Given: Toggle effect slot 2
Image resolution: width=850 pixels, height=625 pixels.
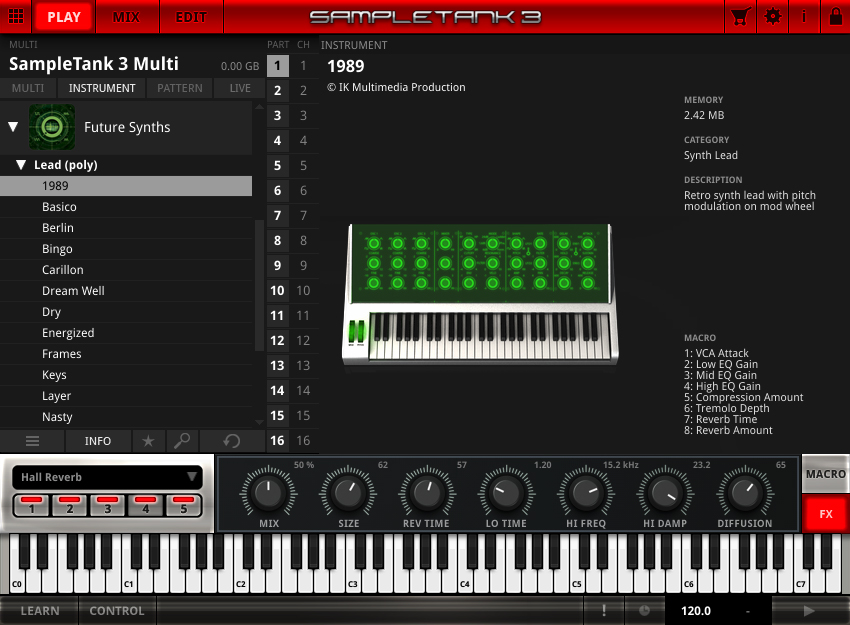Looking at the screenshot, I should click(x=69, y=505).
